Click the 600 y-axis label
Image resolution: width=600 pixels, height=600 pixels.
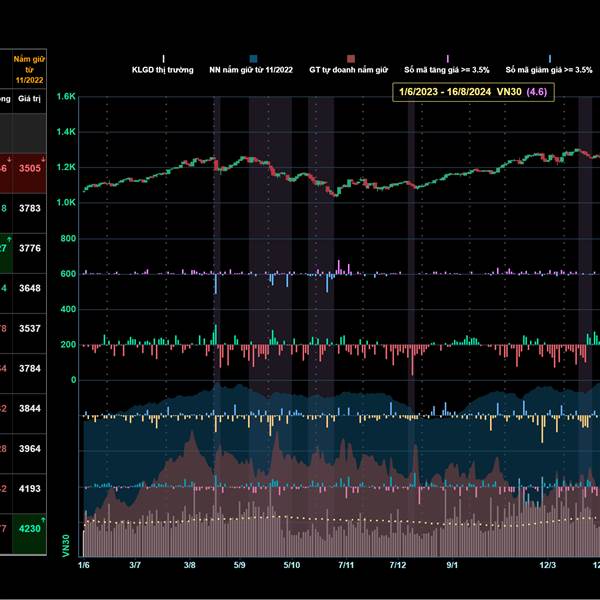point(68,274)
